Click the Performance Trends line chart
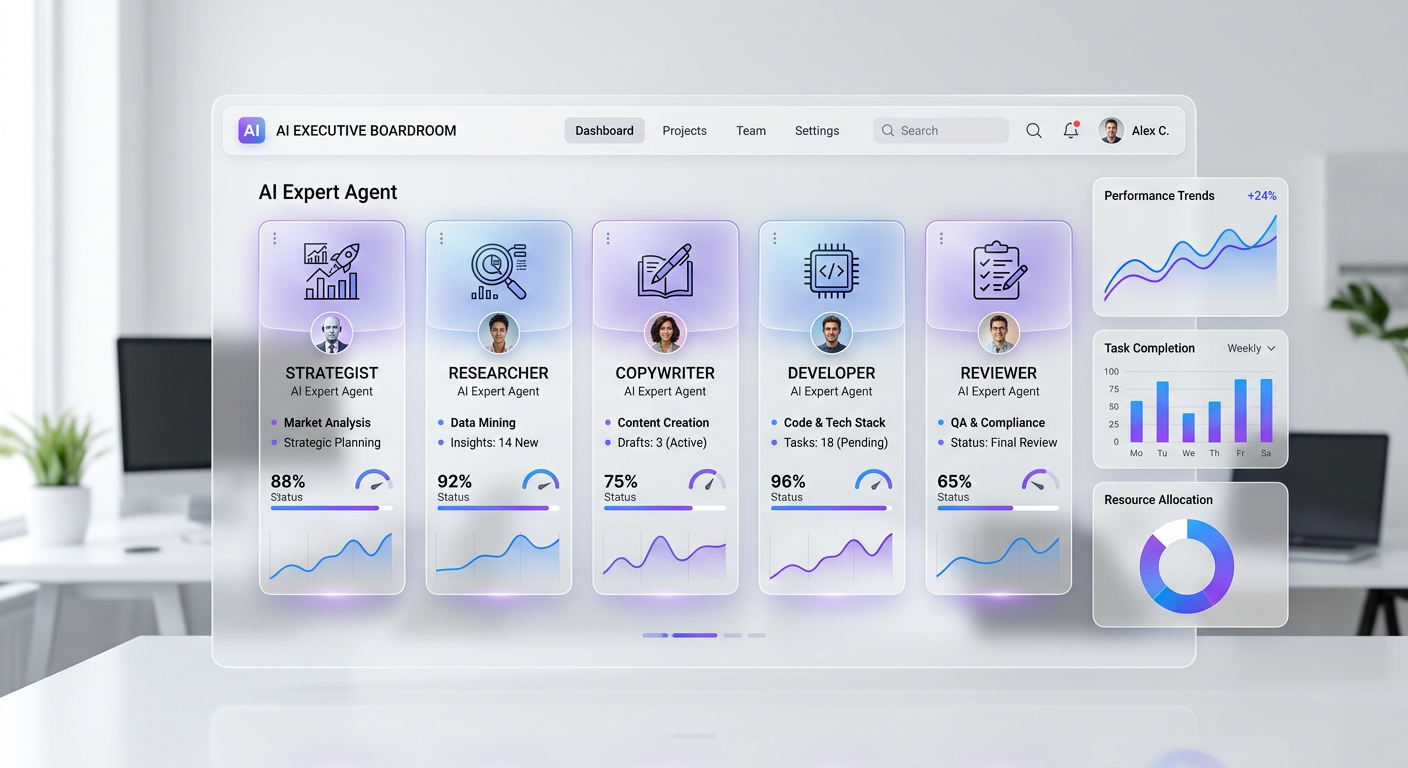Viewport: 1408px width, 768px height. point(1190,258)
